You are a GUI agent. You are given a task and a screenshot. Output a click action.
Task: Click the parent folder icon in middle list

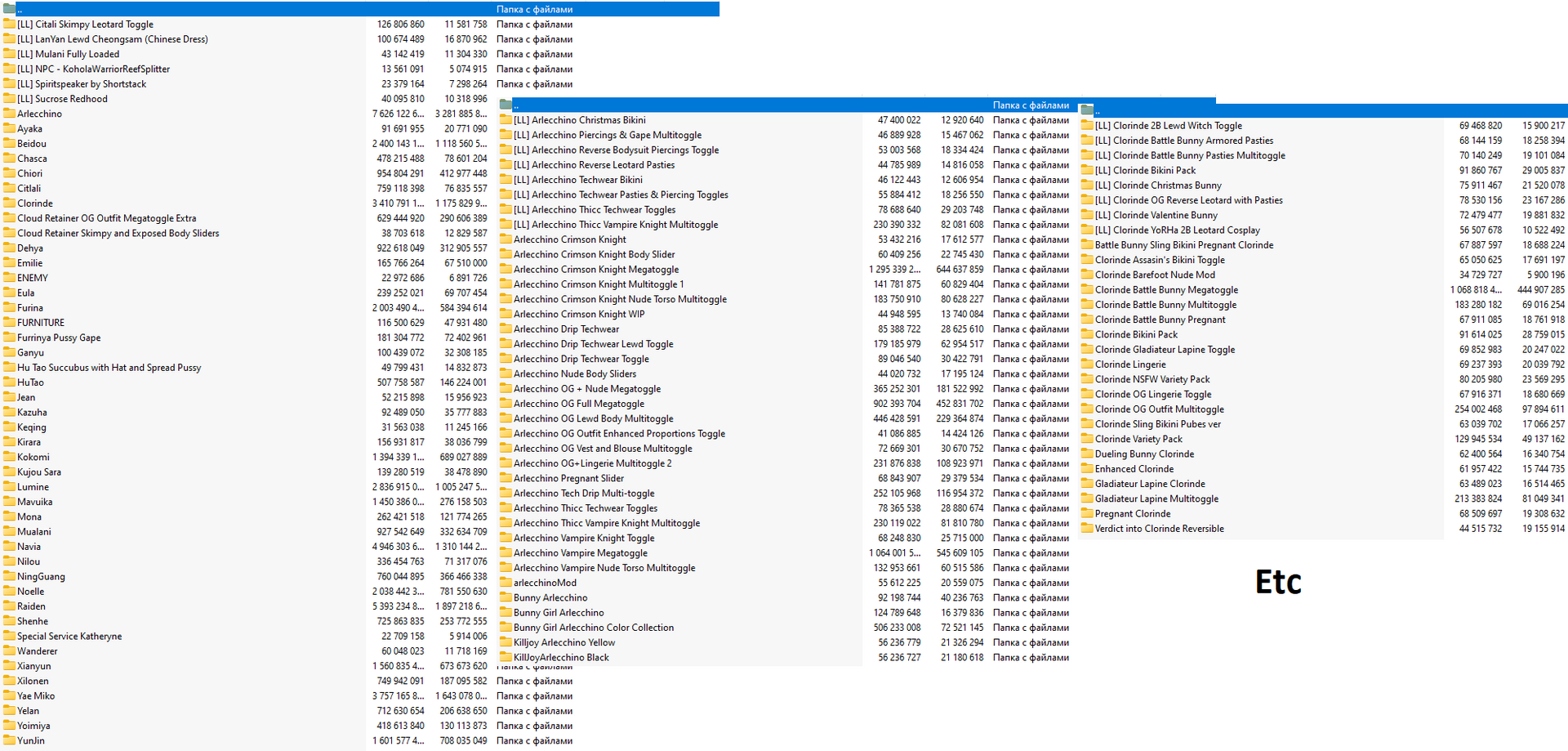(x=506, y=105)
